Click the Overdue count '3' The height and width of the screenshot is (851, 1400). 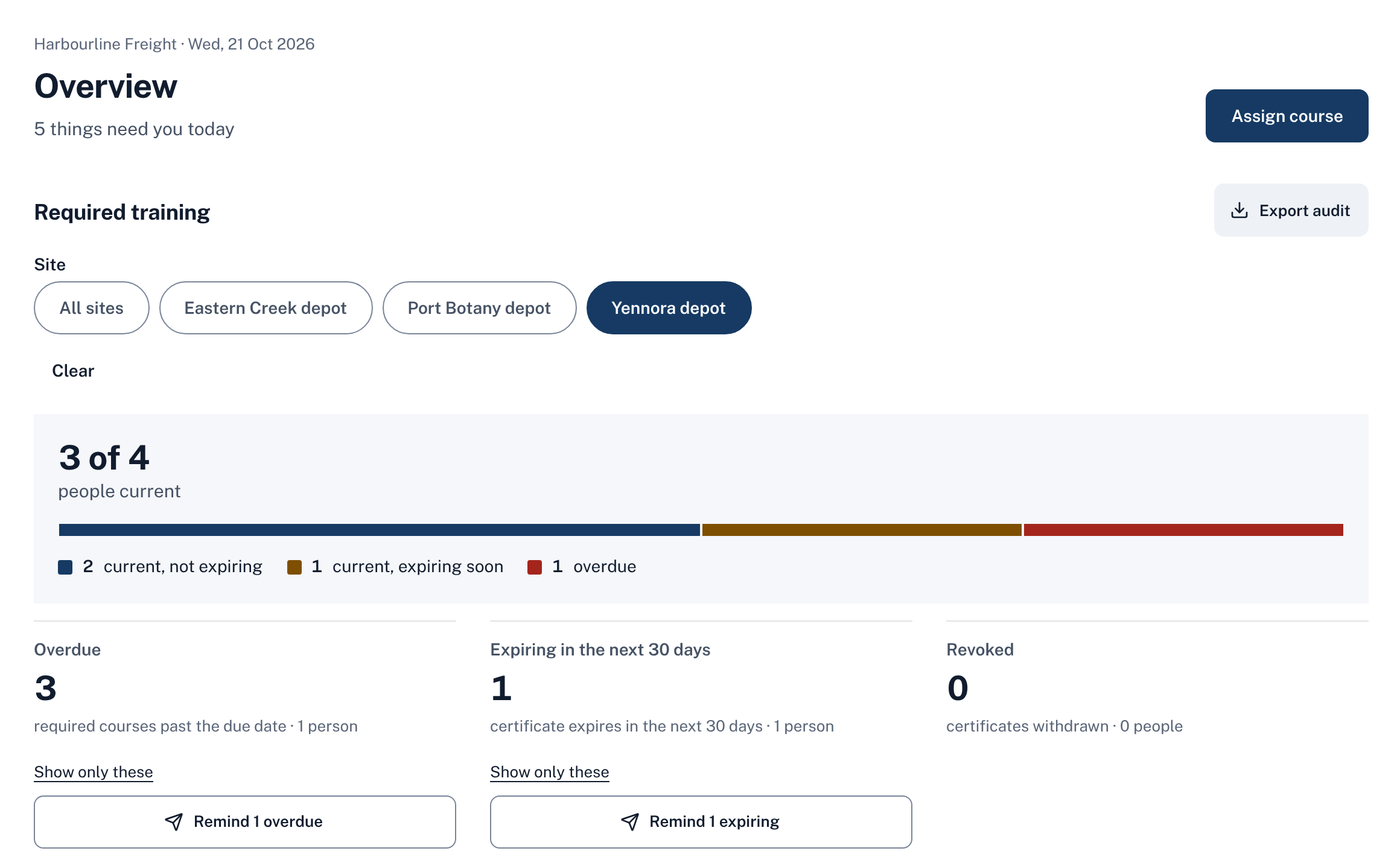point(45,688)
